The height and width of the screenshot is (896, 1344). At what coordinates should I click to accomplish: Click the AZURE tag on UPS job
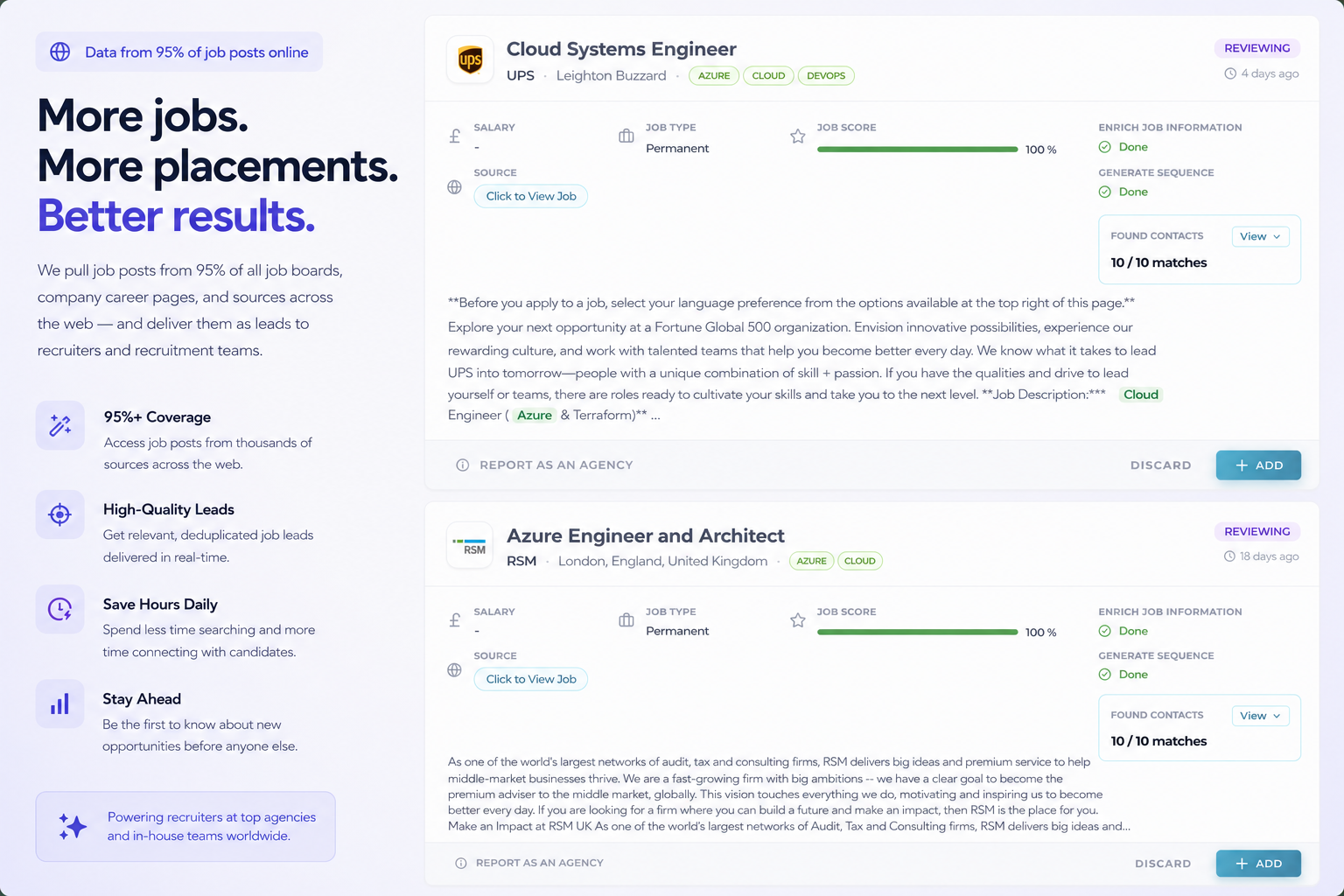pos(714,76)
